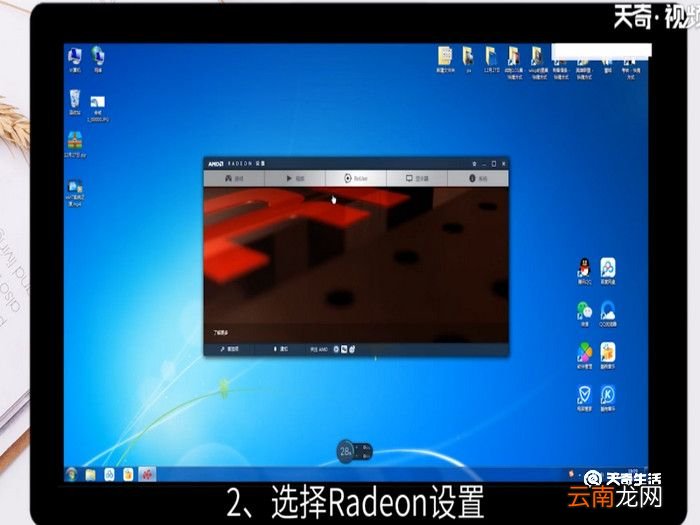Viewport: 700px width, 525px height.
Task: Open Preferences (首选项) with the wrench icon
Action: click(x=229, y=349)
